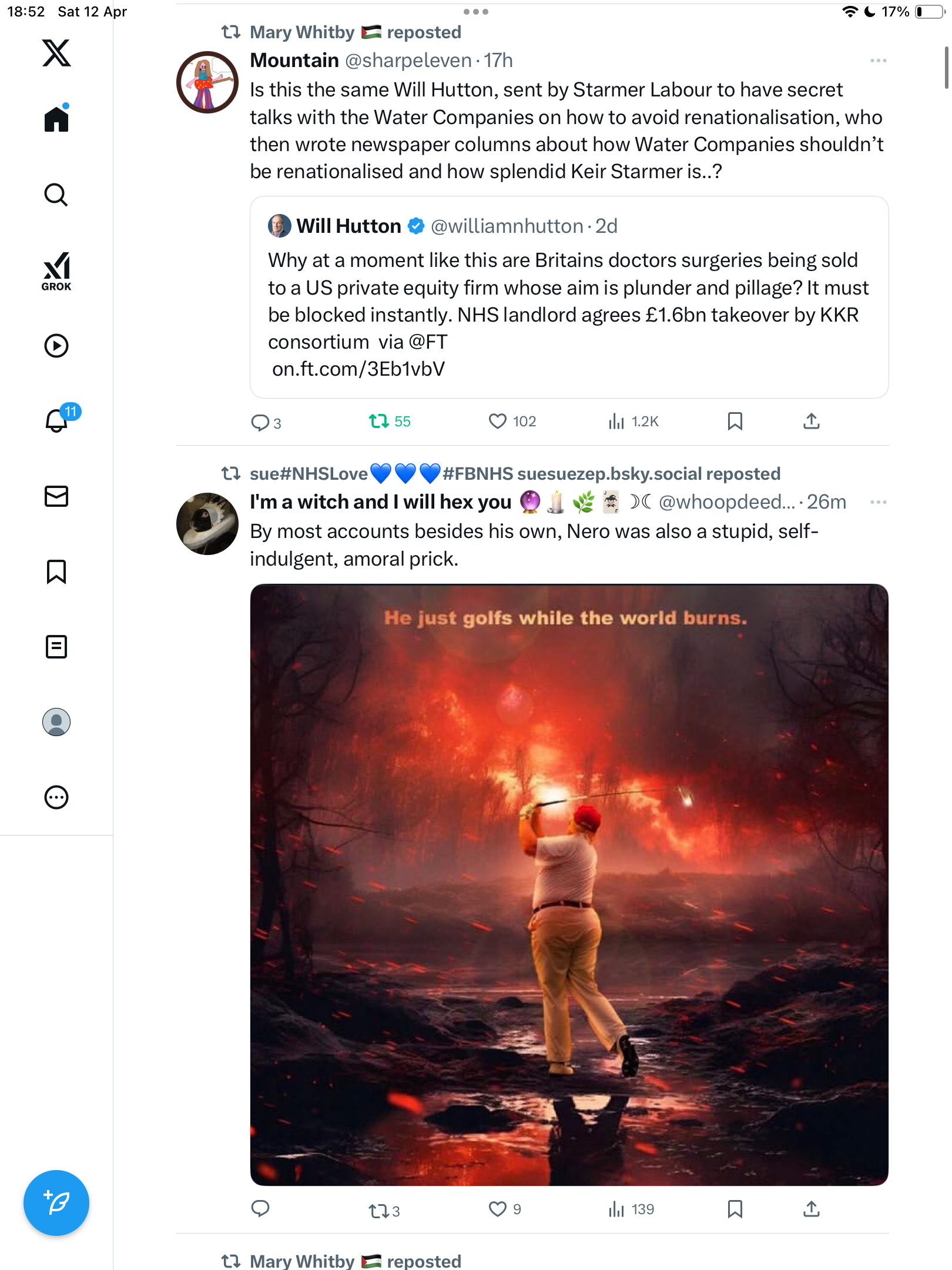The height and width of the screenshot is (1270, 952).
Task: Share Mountain's post via the share icon
Action: (x=812, y=422)
